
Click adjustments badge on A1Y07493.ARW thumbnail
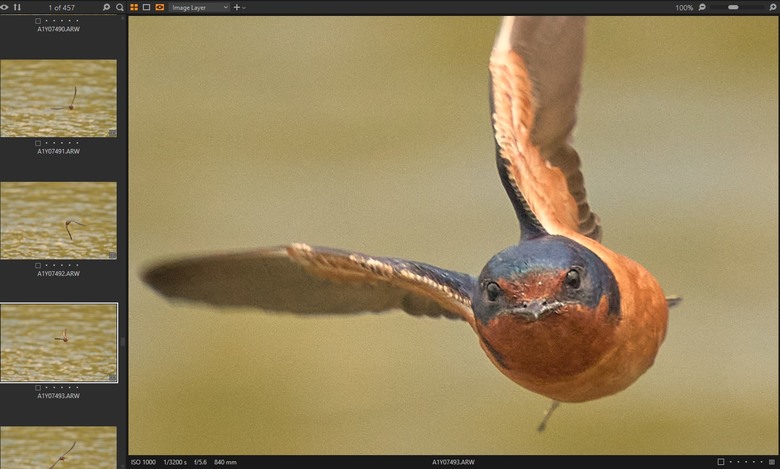(x=113, y=377)
